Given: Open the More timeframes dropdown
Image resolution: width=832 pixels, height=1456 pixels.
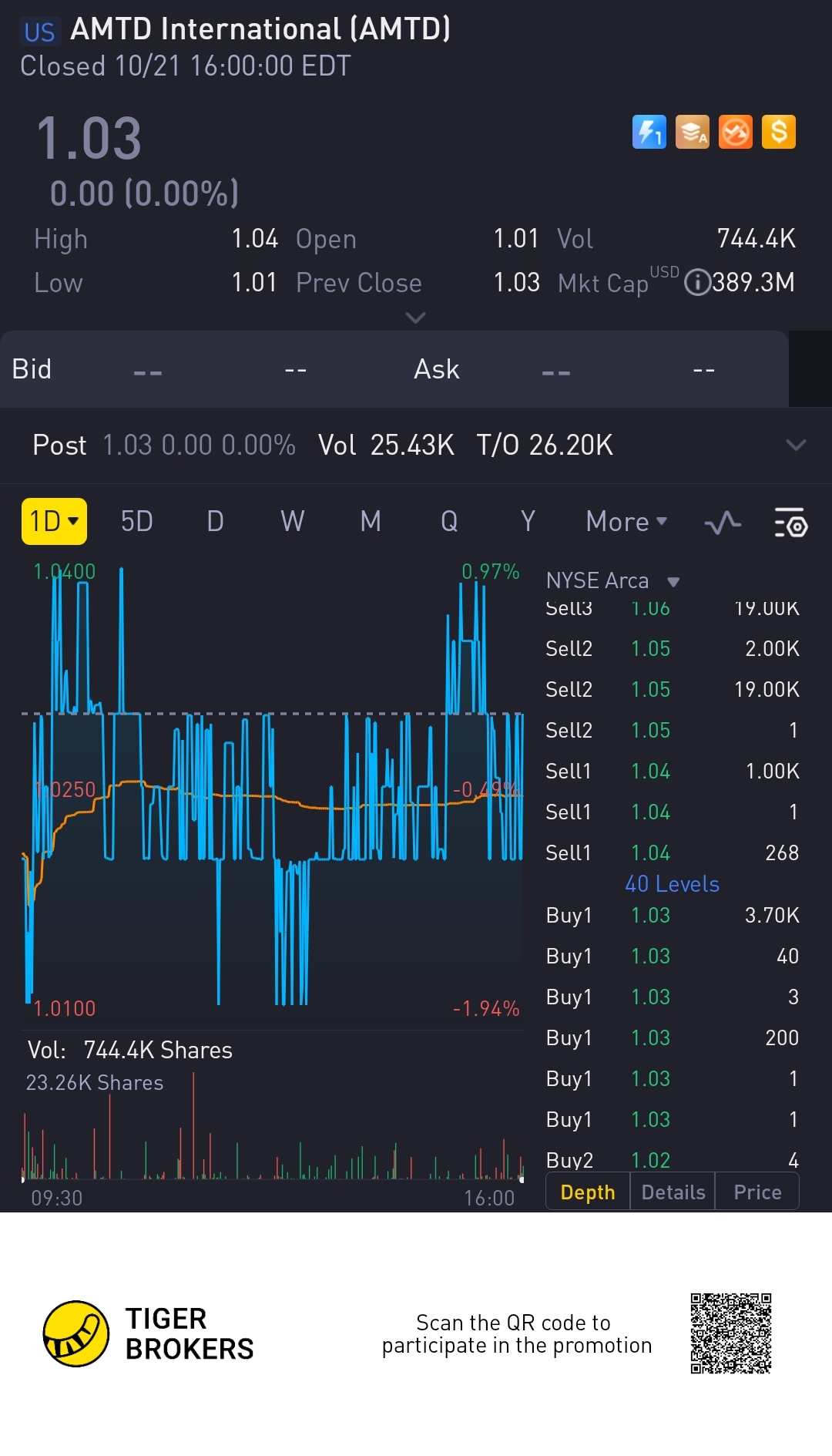Looking at the screenshot, I should tap(626, 522).
